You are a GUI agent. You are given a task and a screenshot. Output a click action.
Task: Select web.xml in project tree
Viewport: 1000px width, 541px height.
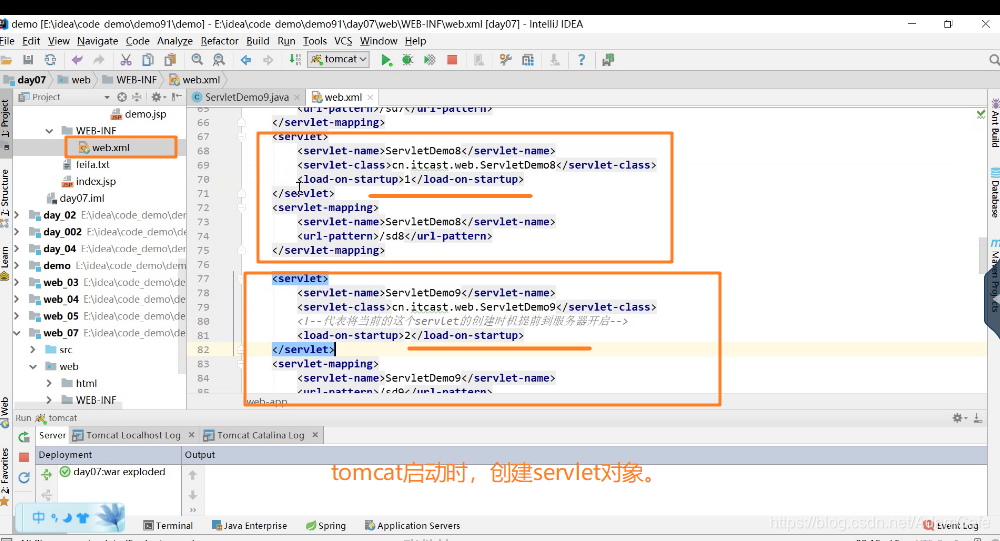tap(103, 147)
